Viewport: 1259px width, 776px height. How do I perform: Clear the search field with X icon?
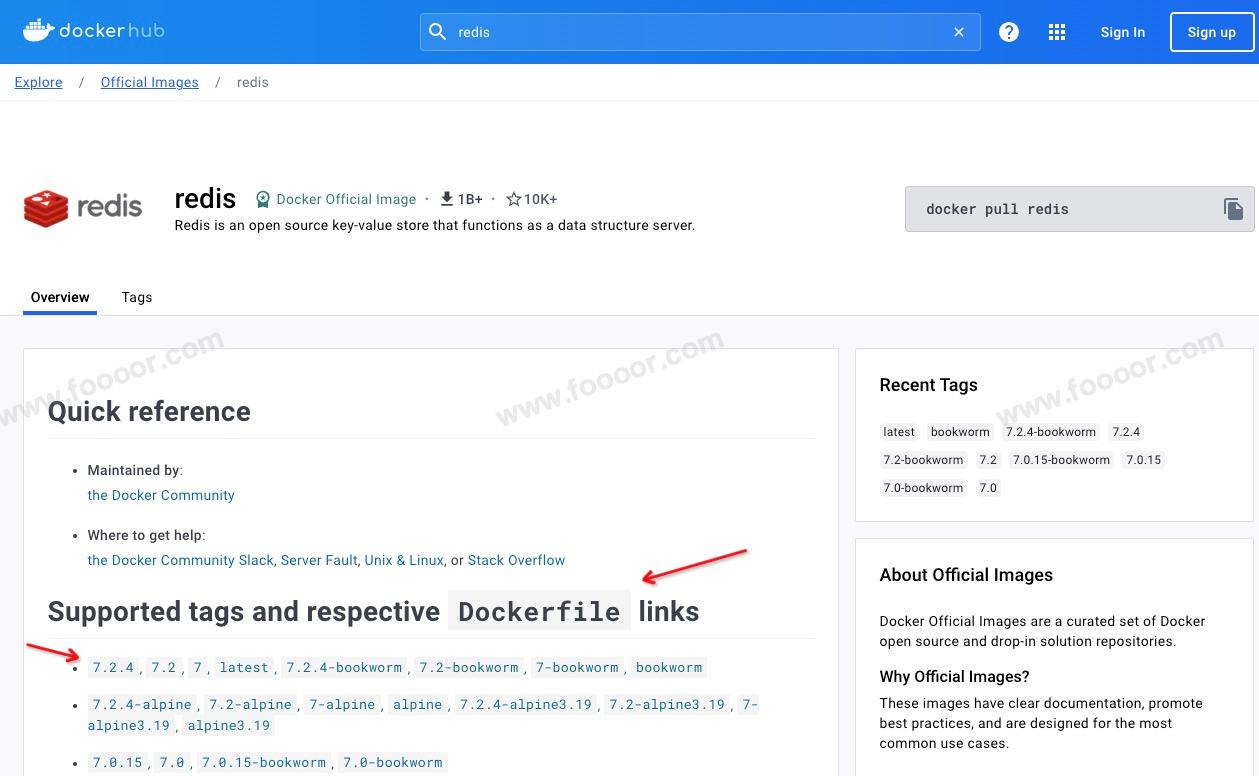coord(959,32)
